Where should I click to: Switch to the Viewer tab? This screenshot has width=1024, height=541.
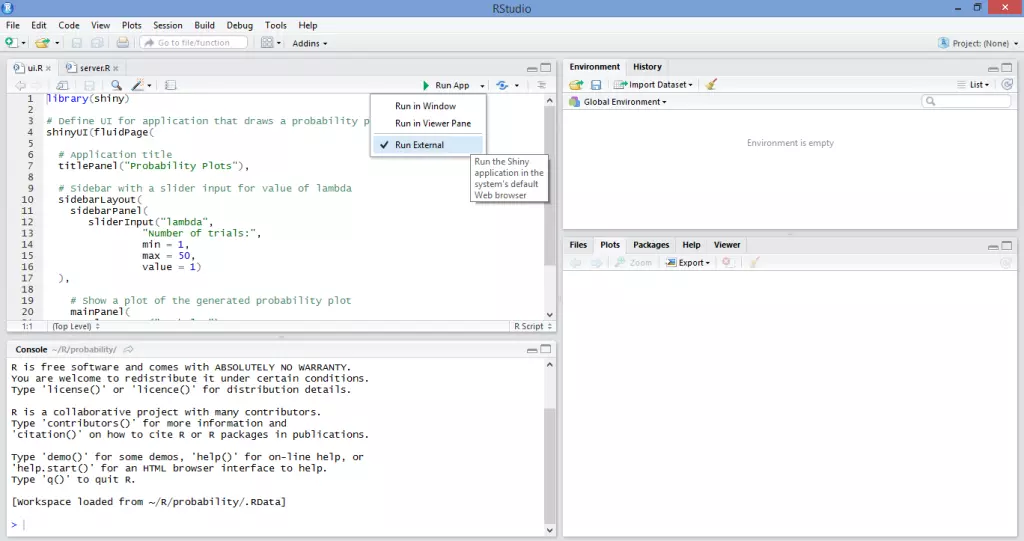coord(727,245)
